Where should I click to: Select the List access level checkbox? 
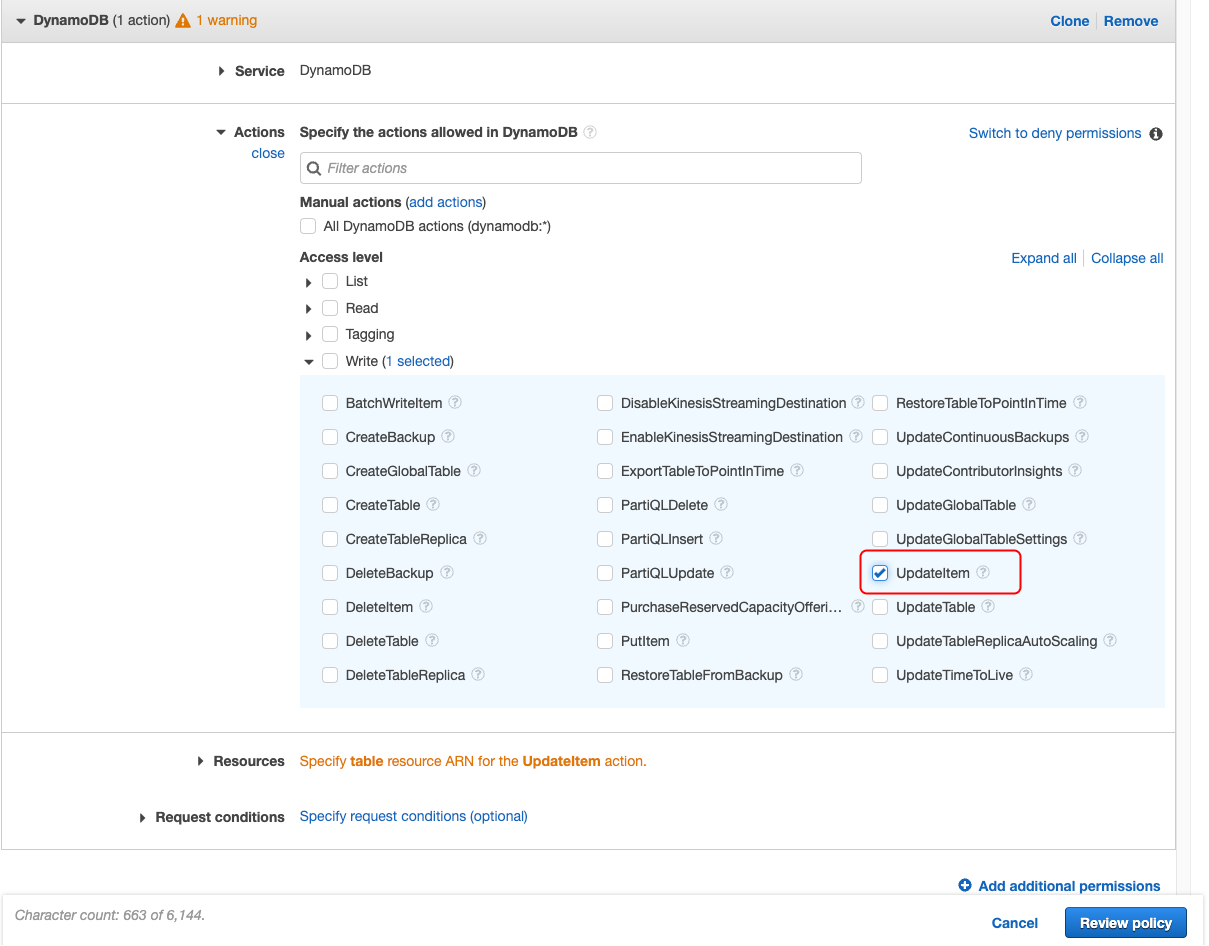tap(330, 282)
